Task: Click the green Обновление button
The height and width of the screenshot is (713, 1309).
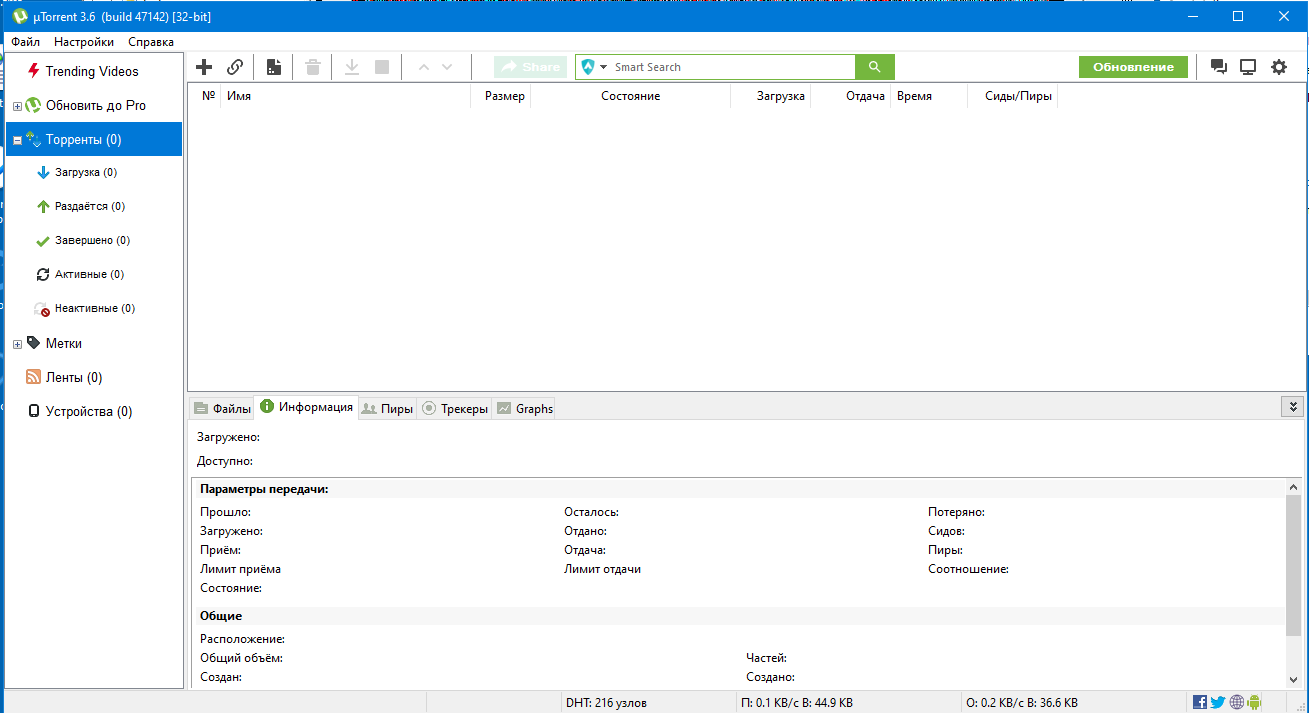Action: coord(1132,67)
